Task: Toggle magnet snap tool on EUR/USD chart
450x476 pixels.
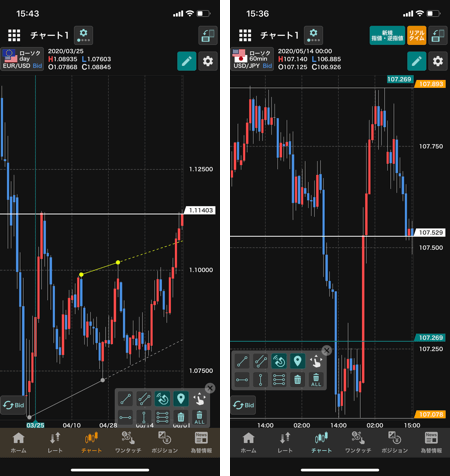Action: point(162,399)
